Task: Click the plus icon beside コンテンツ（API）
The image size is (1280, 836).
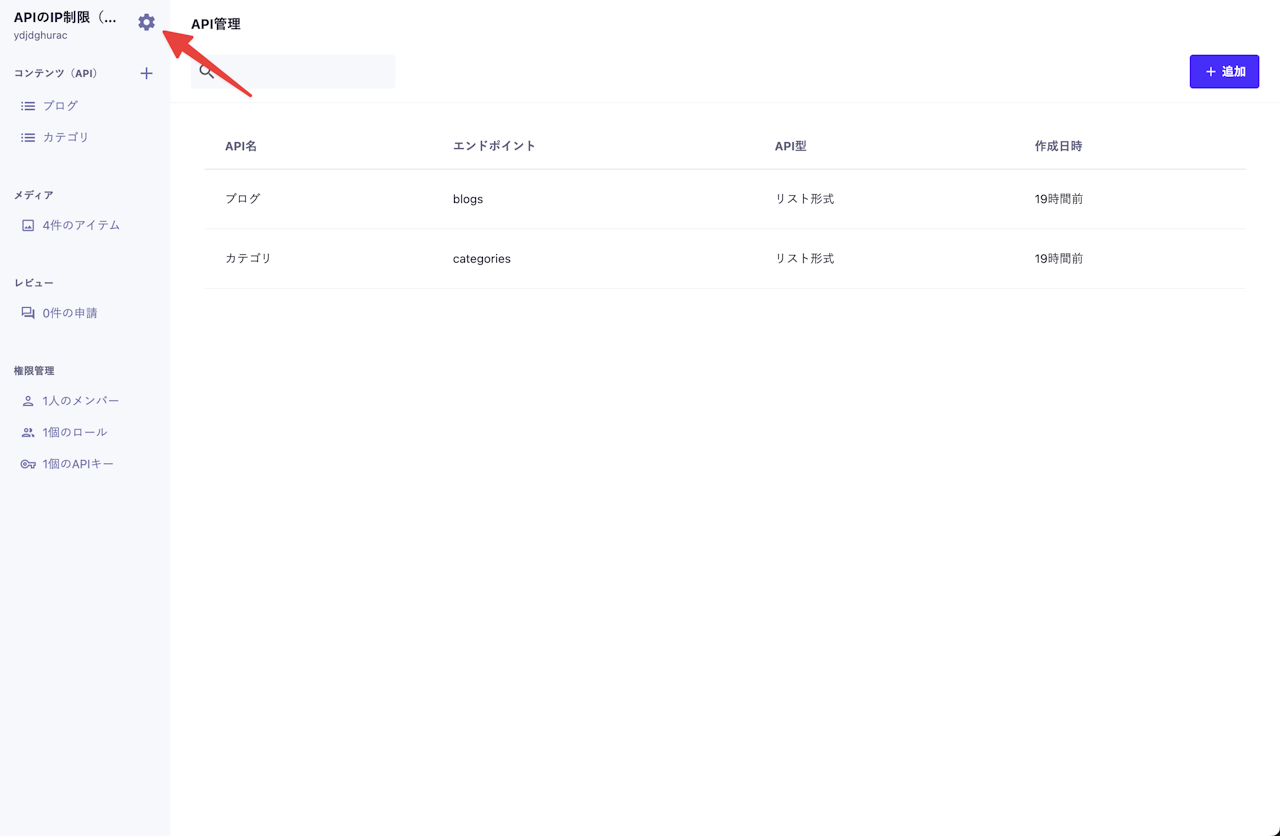Action: coord(146,73)
